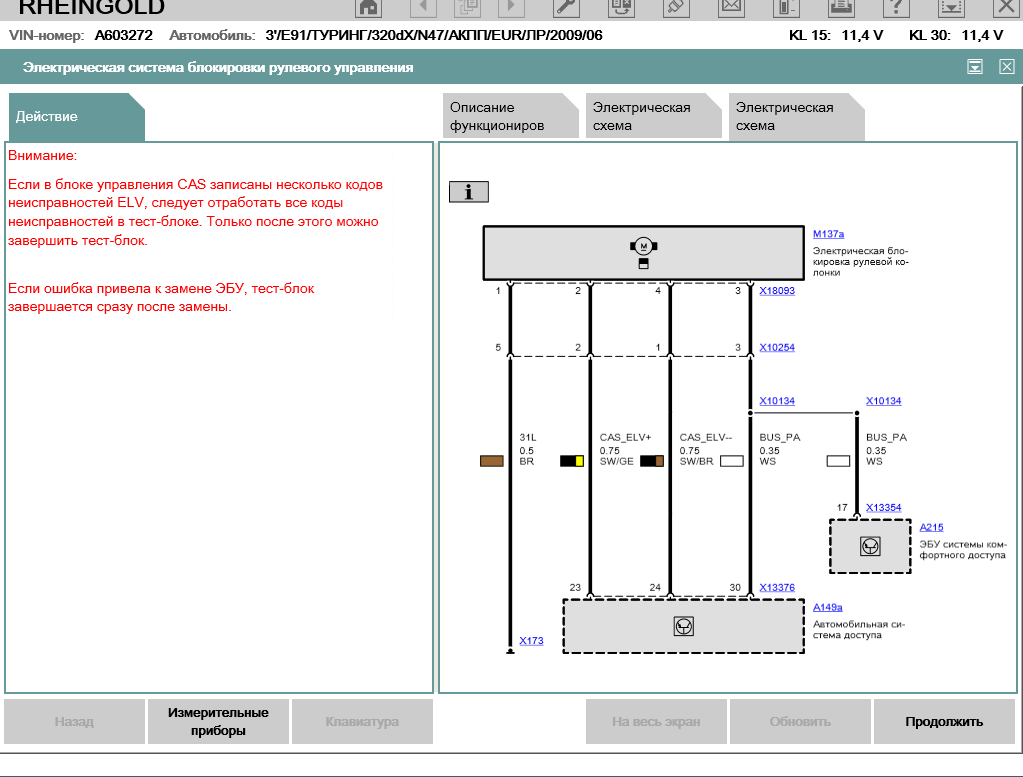1023x777 pixels.
Task: Open the first Электрическая схема tab
Action: tap(653, 116)
